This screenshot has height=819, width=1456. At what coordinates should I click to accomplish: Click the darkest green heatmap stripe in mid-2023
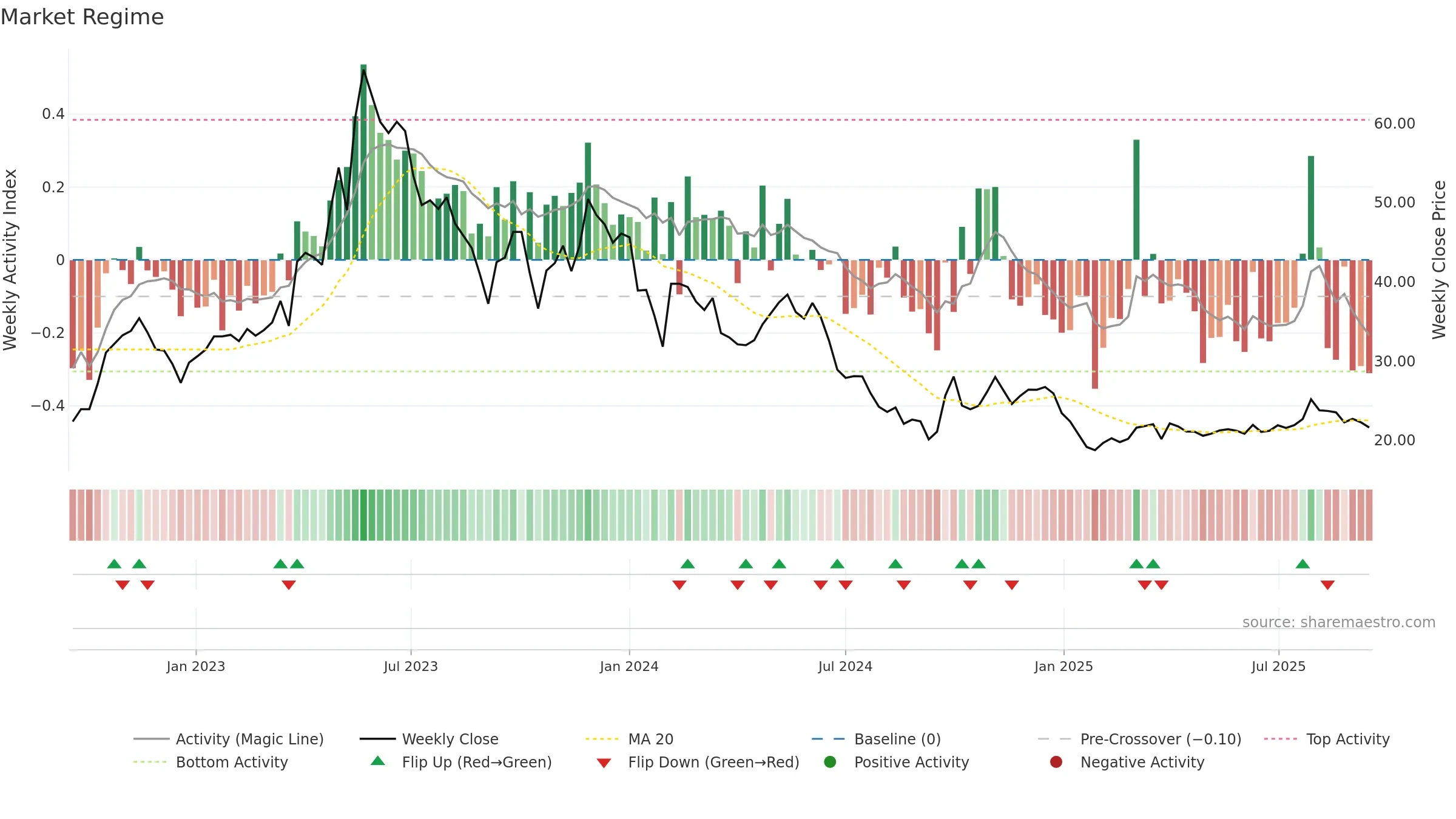point(363,515)
